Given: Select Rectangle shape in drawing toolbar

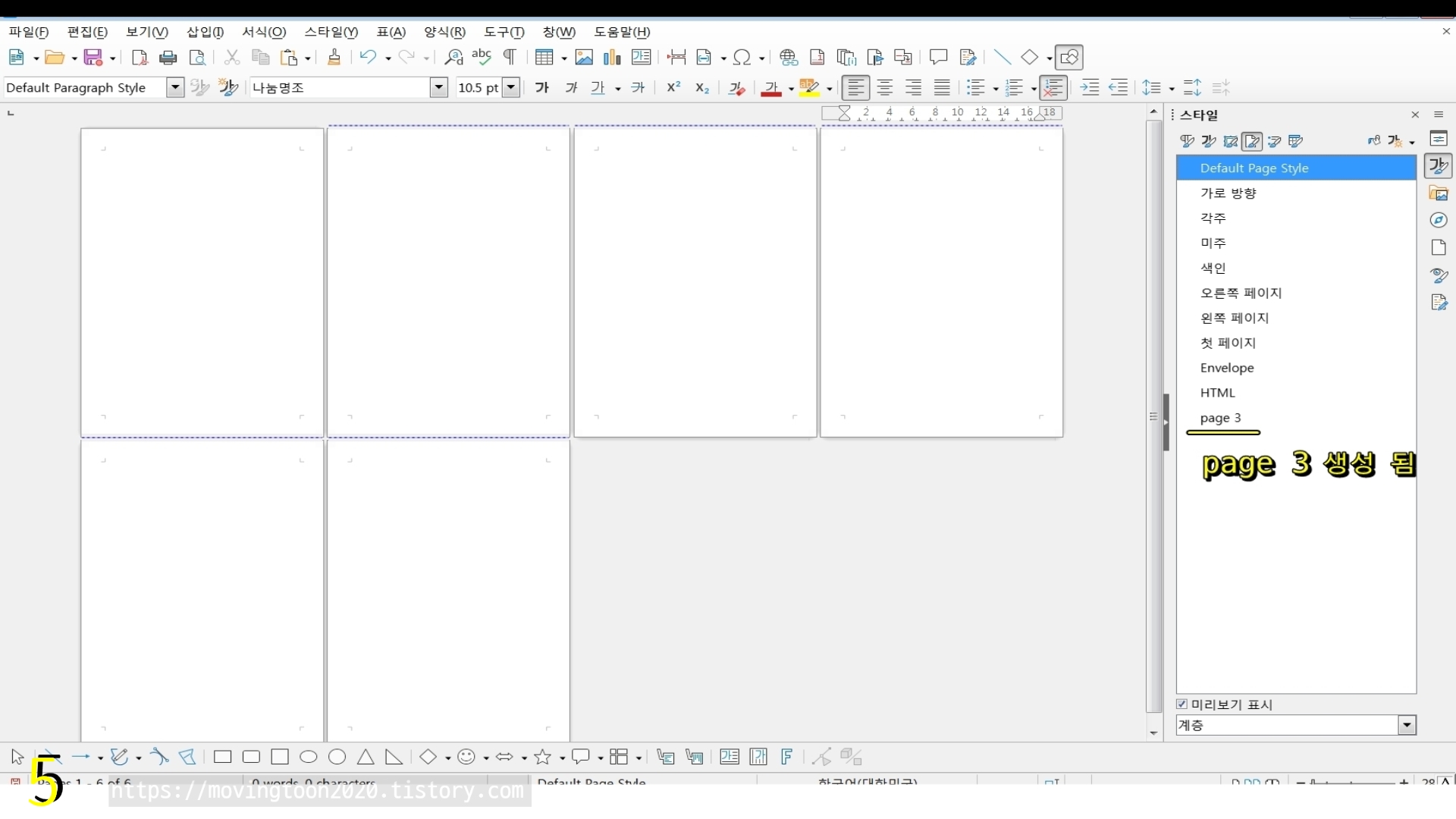Looking at the screenshot, I should [x=222, y=757].
